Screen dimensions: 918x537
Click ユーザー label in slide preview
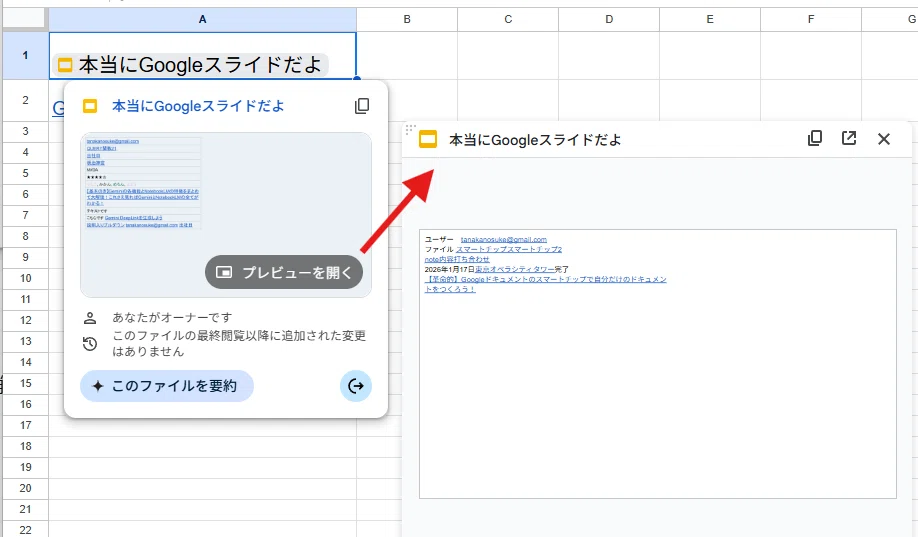[x=439, y=240]
